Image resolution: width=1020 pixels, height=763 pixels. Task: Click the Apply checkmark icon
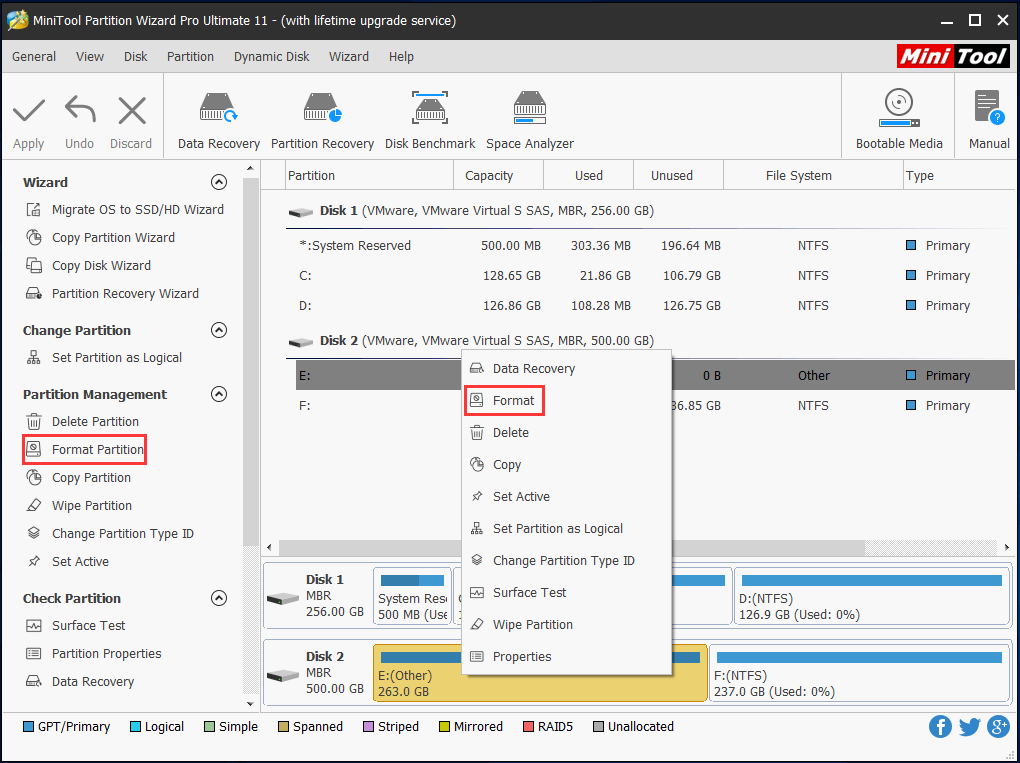coord(29,111)
